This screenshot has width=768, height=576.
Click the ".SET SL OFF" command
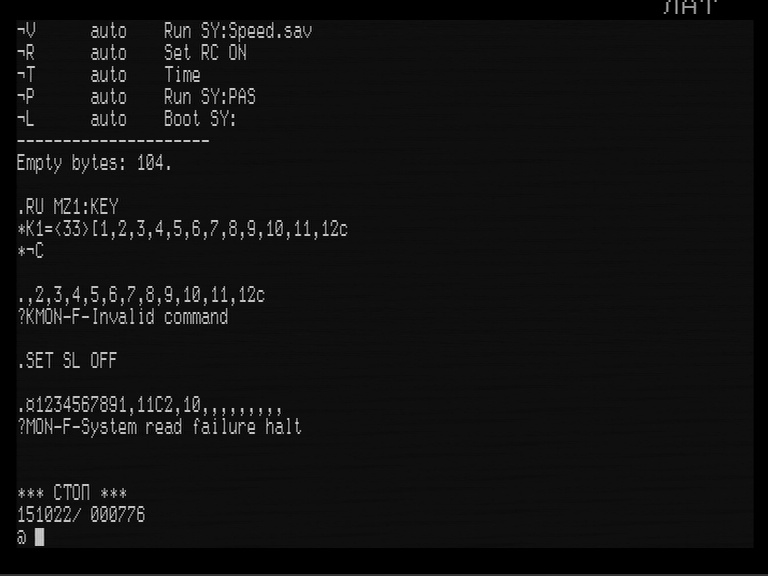pos(68,361)
